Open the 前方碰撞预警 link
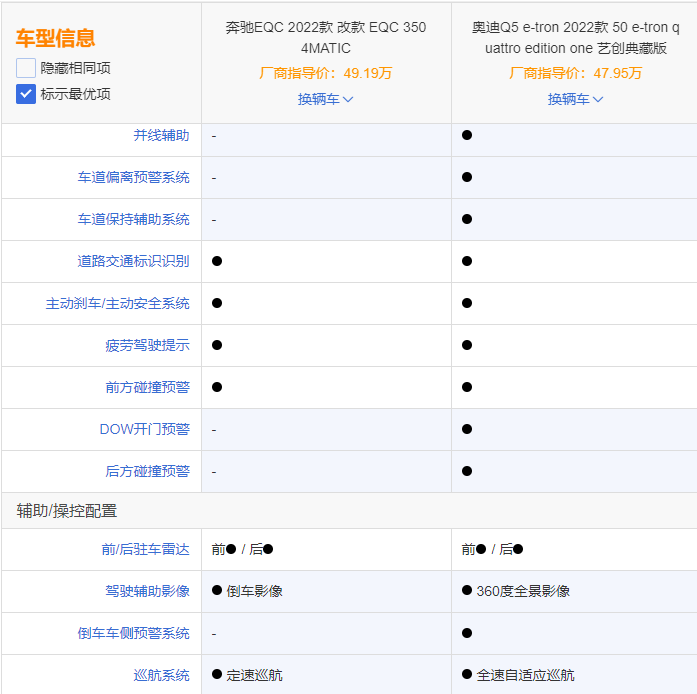697x694 pixels. (x=148, y=387)
